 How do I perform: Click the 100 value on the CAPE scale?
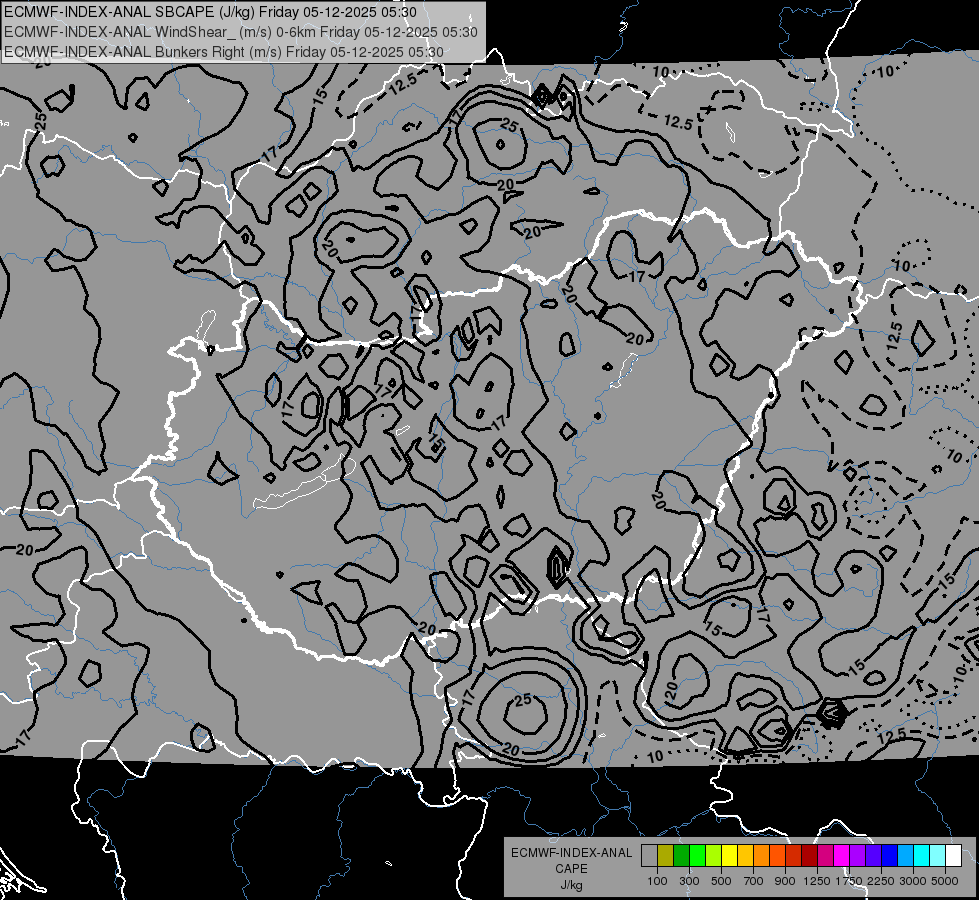coord(657,881)
